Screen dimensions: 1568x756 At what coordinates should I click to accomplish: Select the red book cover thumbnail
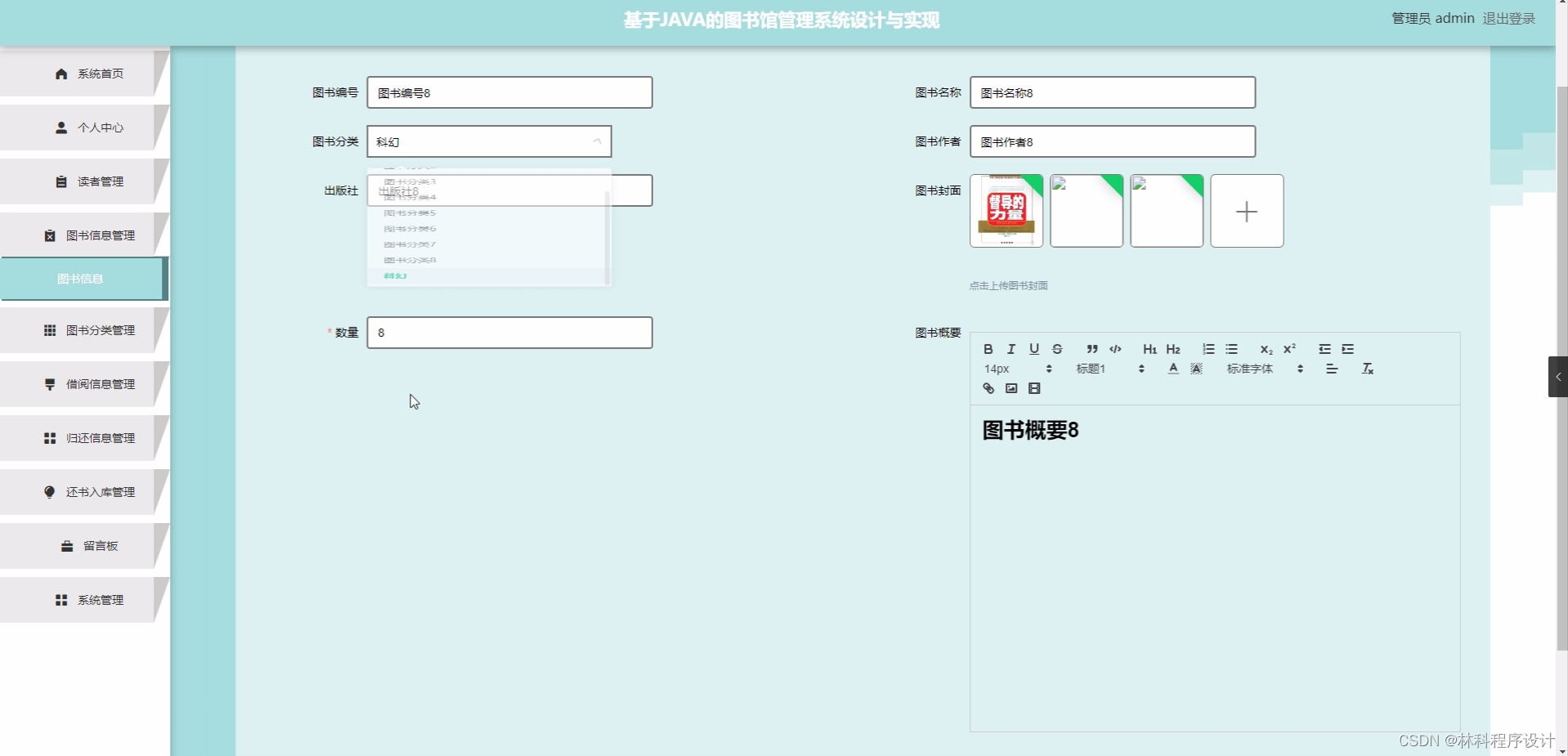pyautogui.click(x=1006, y=211)
